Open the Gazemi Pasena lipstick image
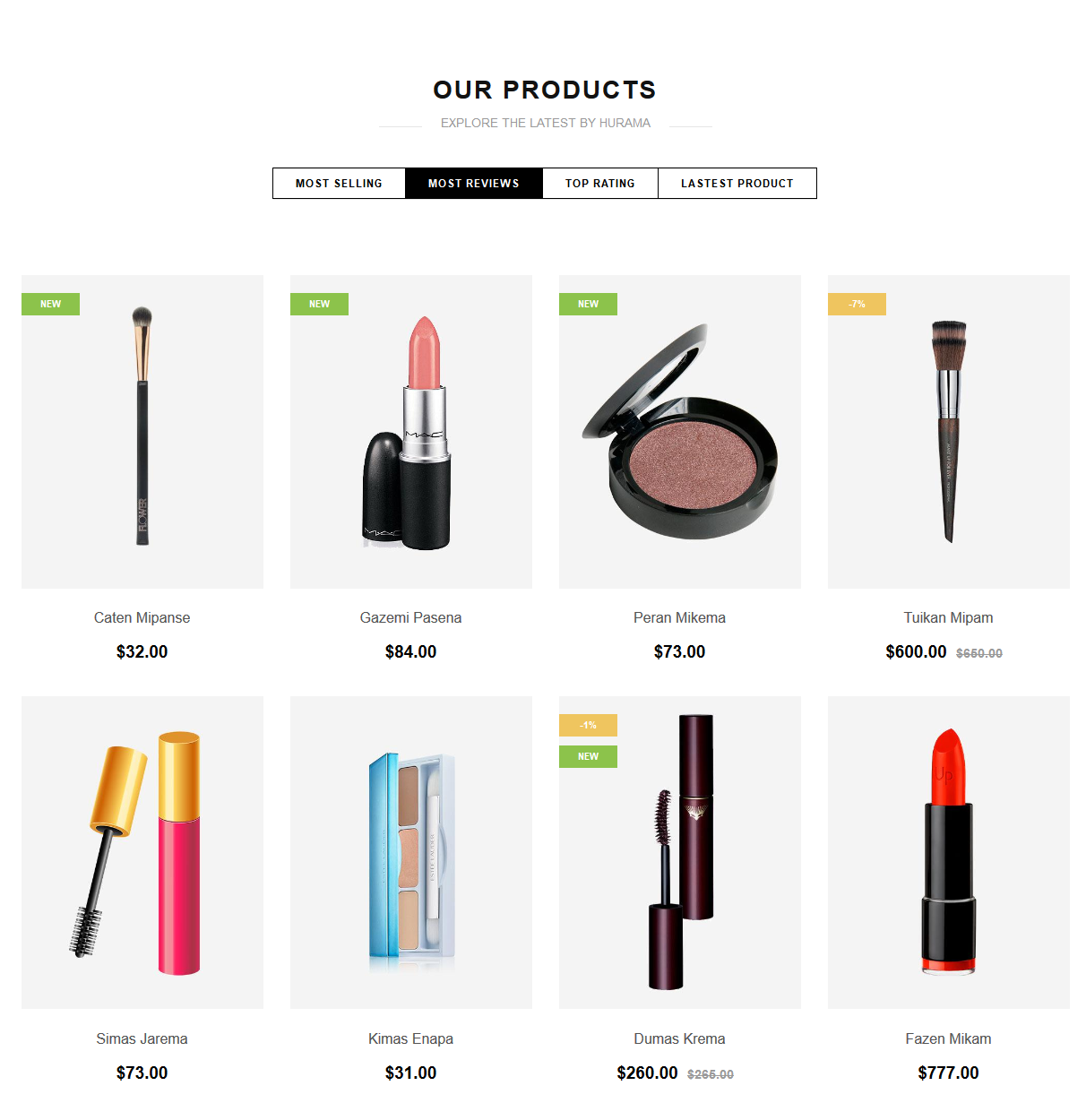1086x1120 pixels. (x=411, y=432)
